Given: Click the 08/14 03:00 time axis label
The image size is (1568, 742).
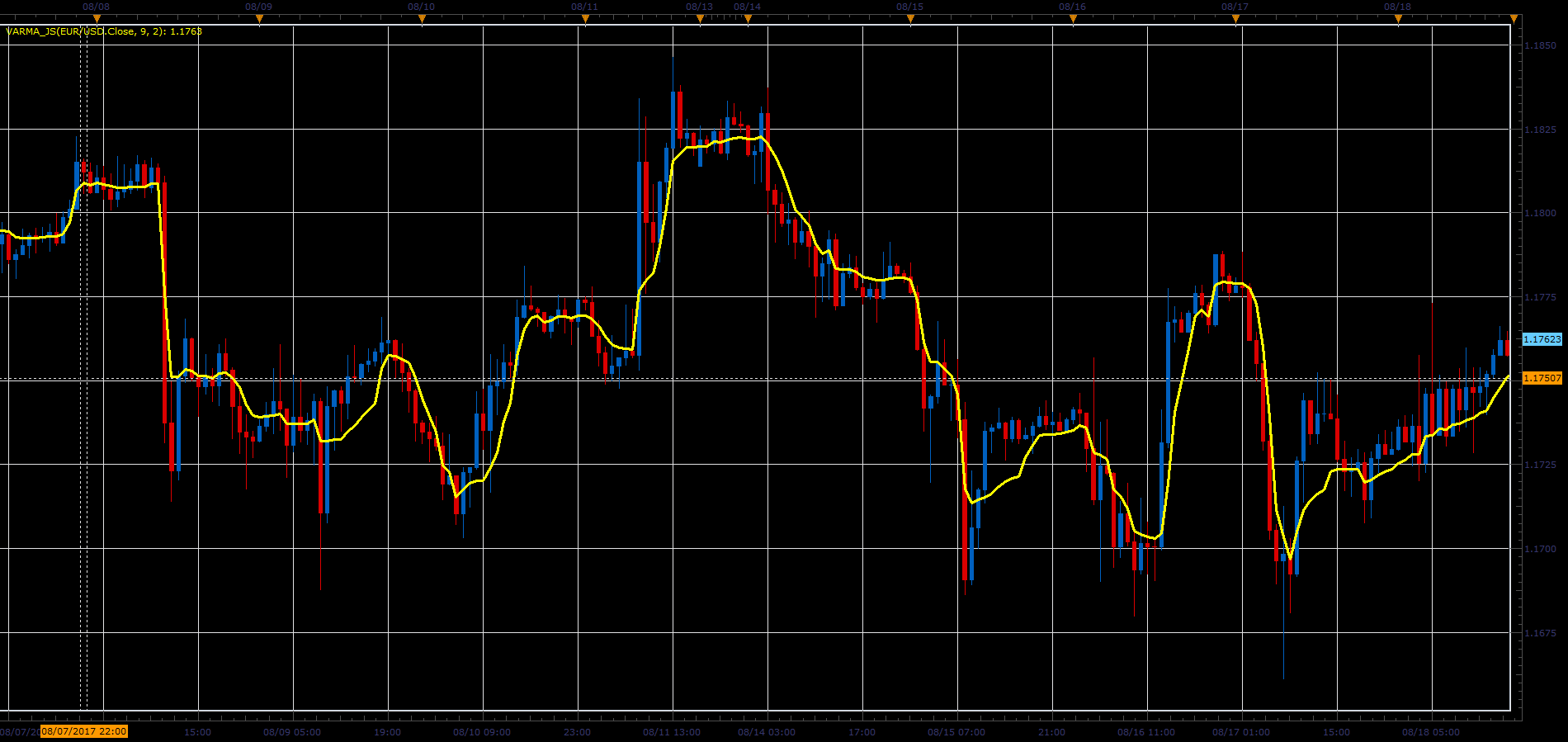Looking at the screenshot, I should click(767, 732).
